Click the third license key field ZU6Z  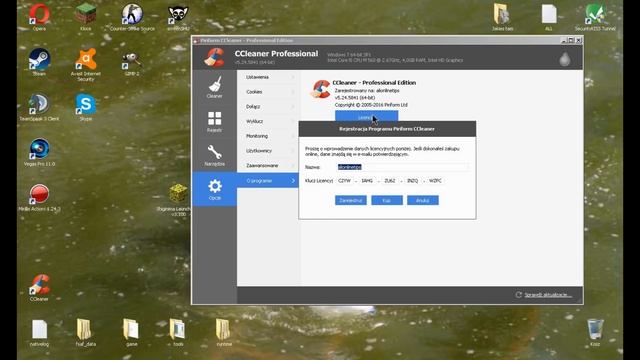point(390,181)
